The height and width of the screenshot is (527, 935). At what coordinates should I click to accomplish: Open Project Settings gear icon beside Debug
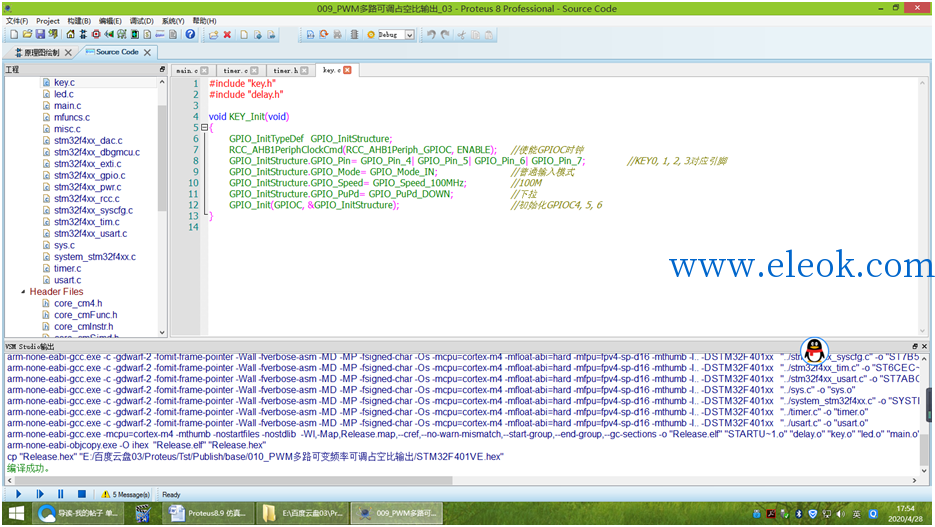tap(371, 35)
